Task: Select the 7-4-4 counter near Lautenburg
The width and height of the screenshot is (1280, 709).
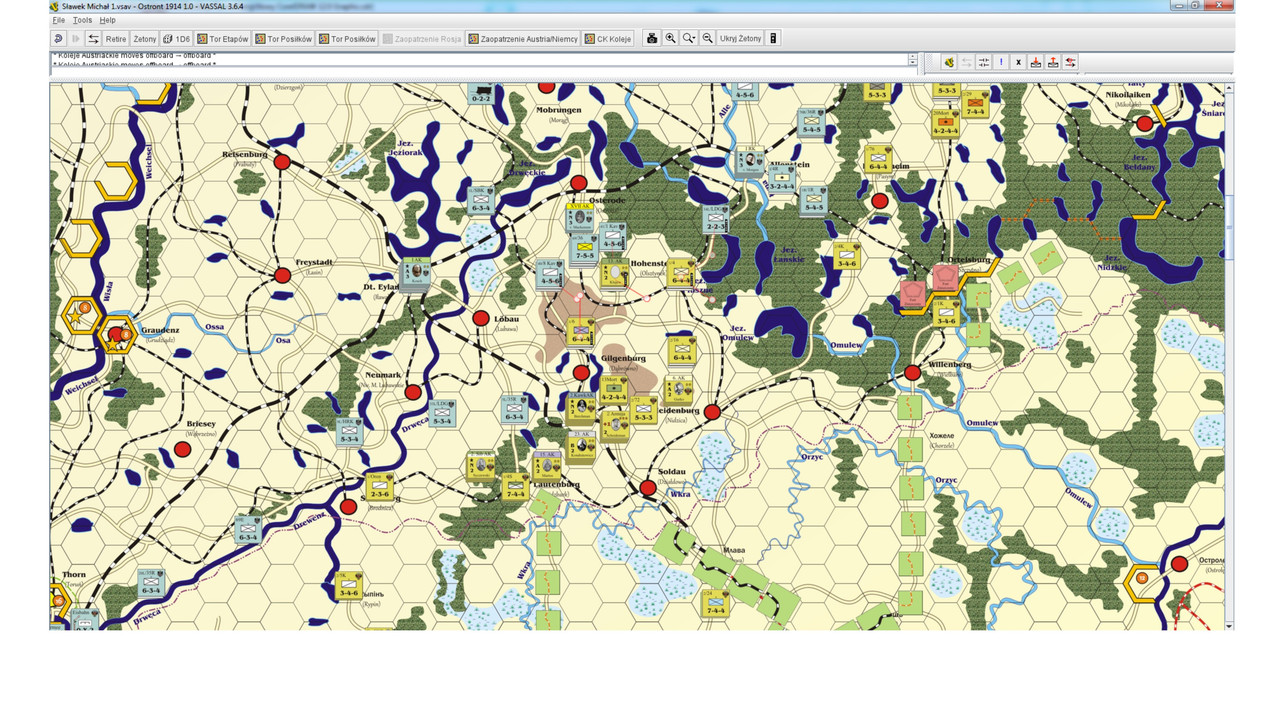Action: [514, 485]
